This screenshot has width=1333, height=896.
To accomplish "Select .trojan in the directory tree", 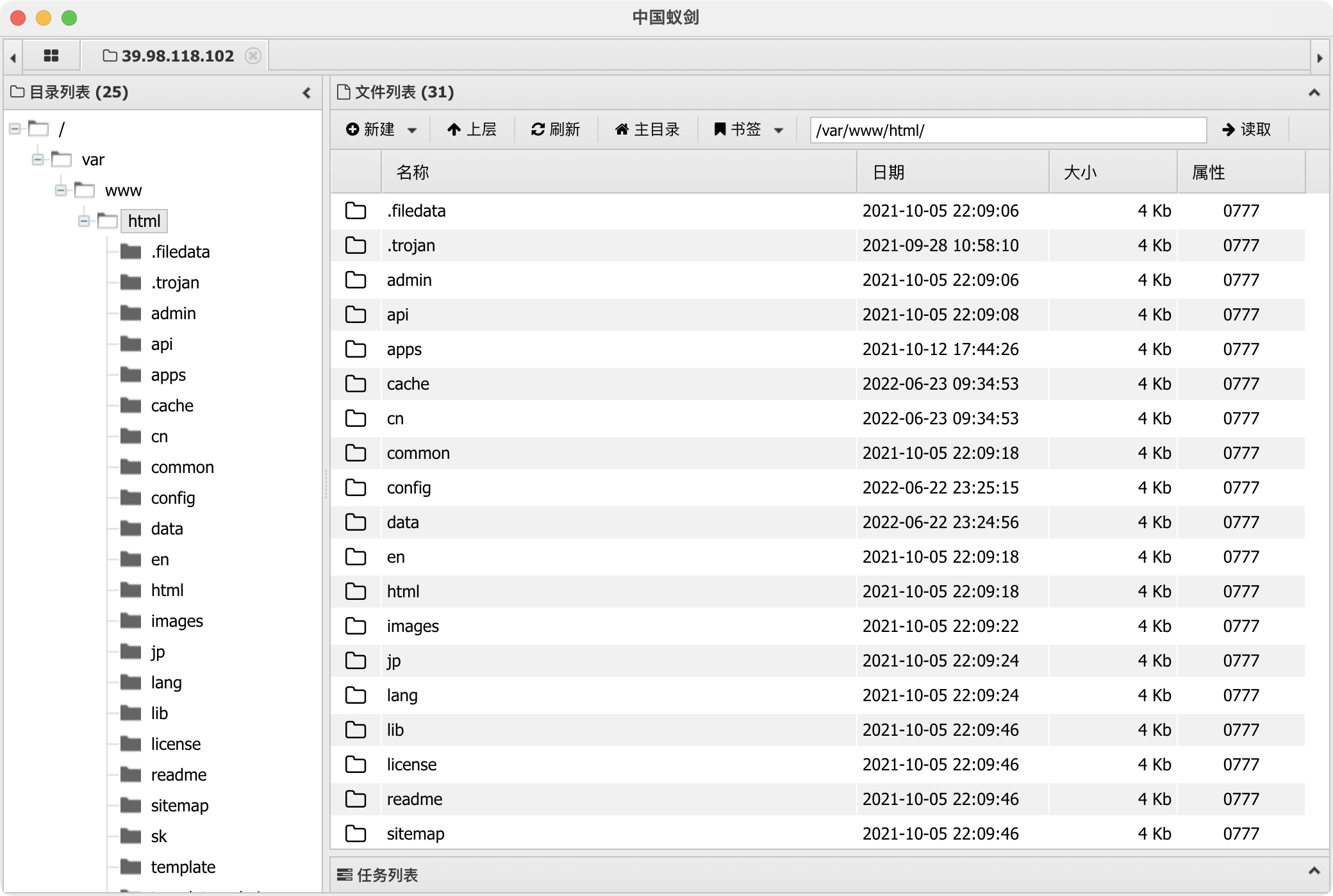I will coord(175,283).
